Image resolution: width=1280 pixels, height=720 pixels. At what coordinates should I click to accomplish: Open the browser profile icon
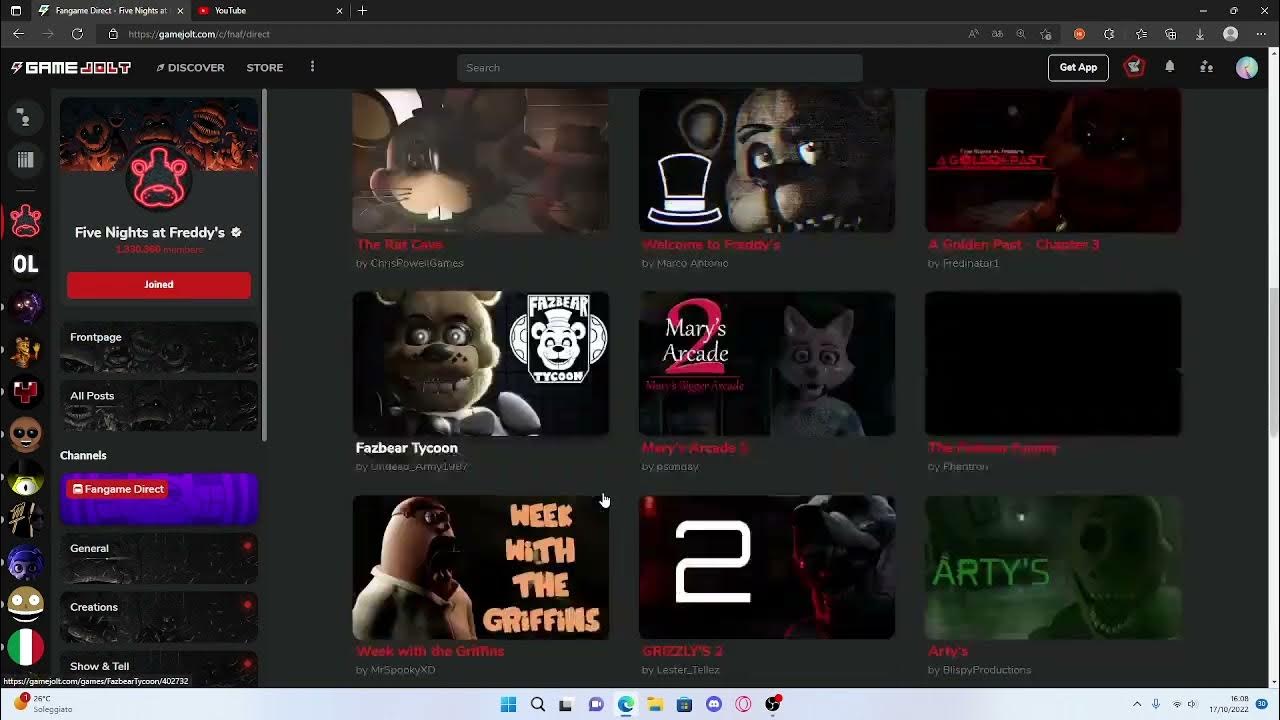pos(1231,34)
